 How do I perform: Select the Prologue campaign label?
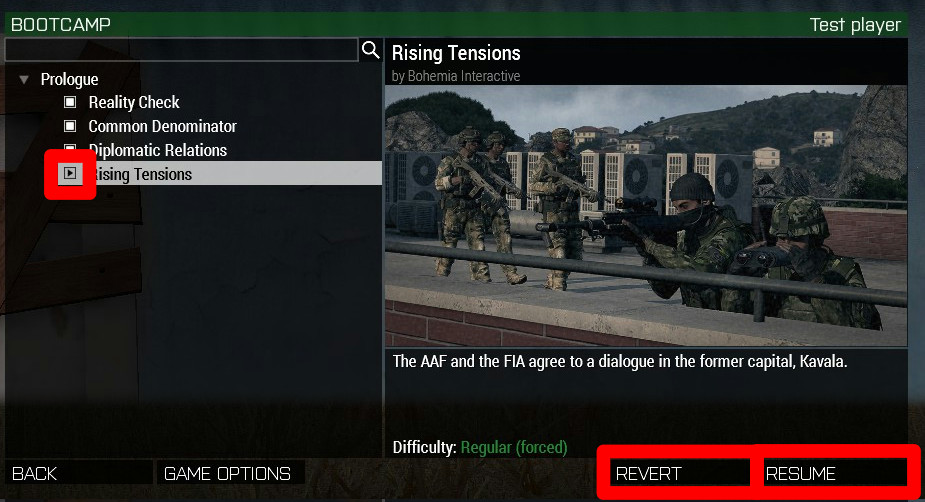(69, 79)
